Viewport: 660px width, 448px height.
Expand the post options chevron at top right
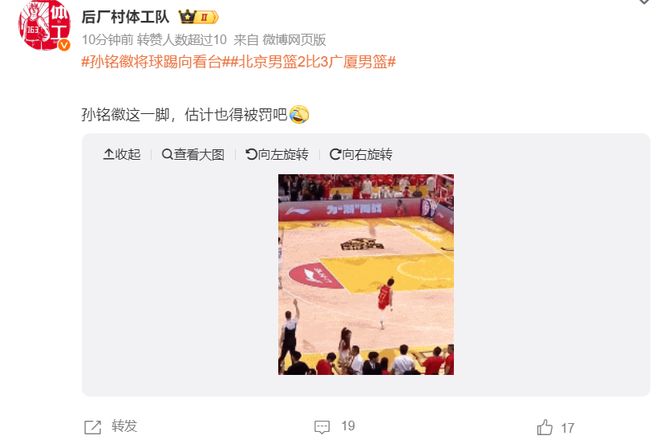click(644, 2)
